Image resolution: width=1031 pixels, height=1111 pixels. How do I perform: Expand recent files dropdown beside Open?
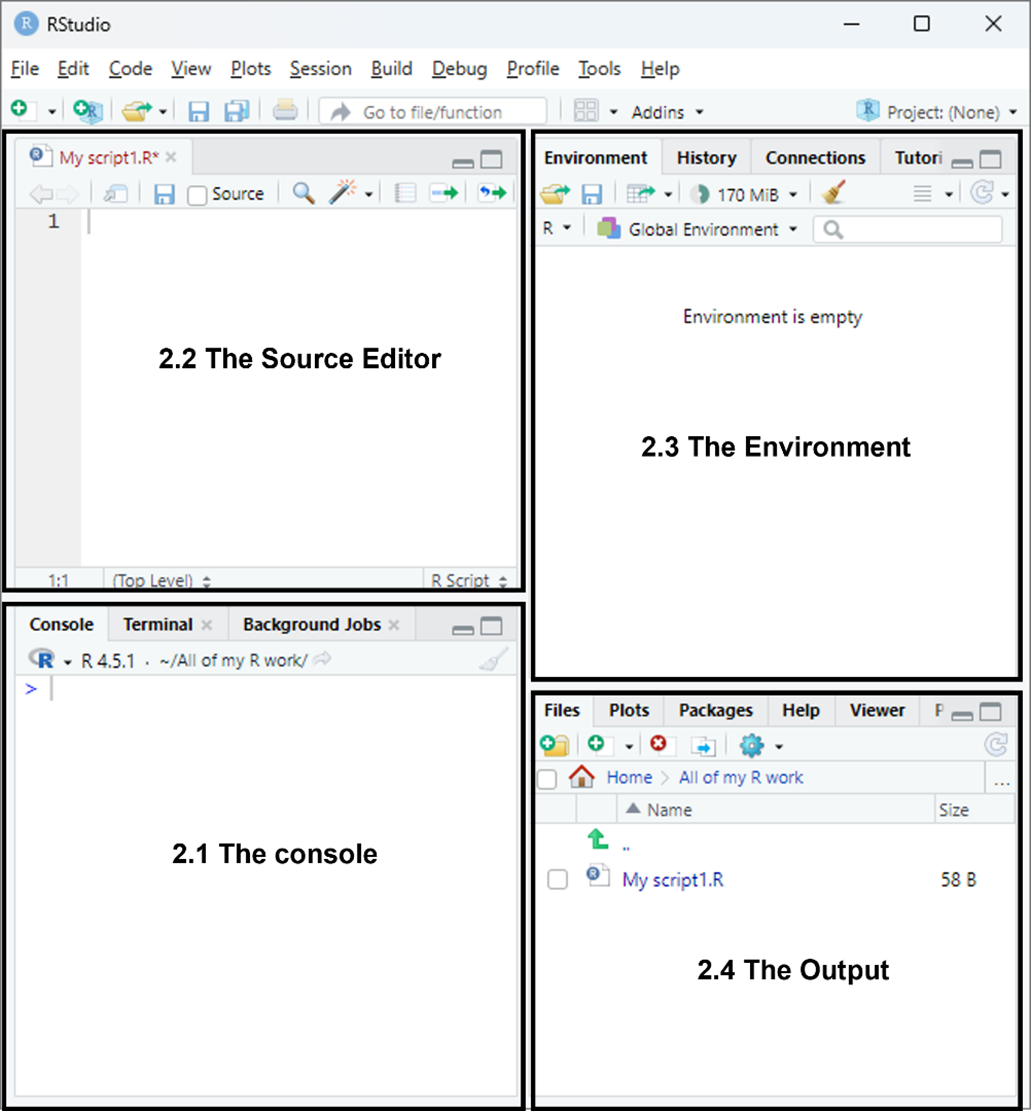pos(162,112)
